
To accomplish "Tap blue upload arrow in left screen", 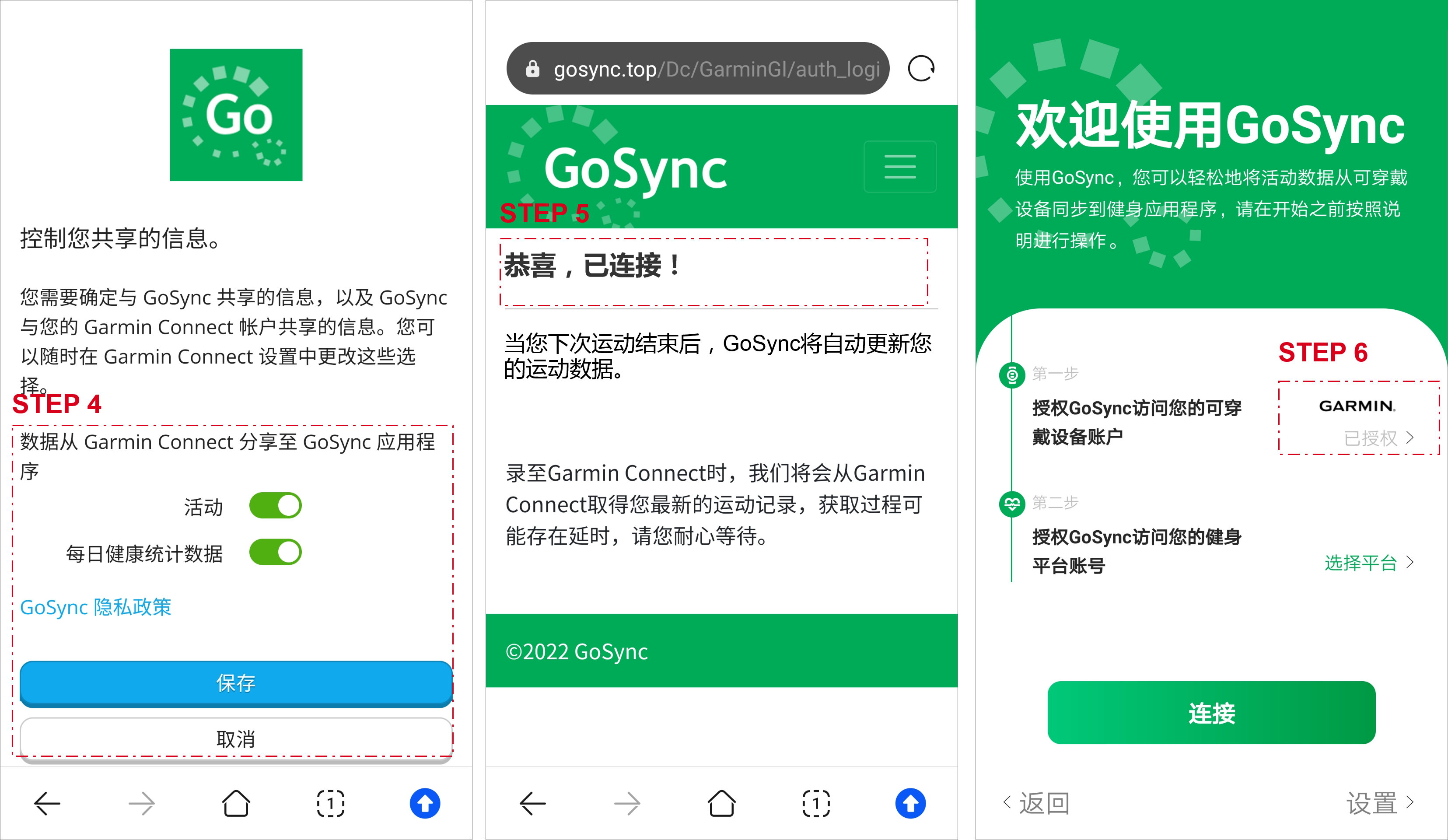I will 425,803.
